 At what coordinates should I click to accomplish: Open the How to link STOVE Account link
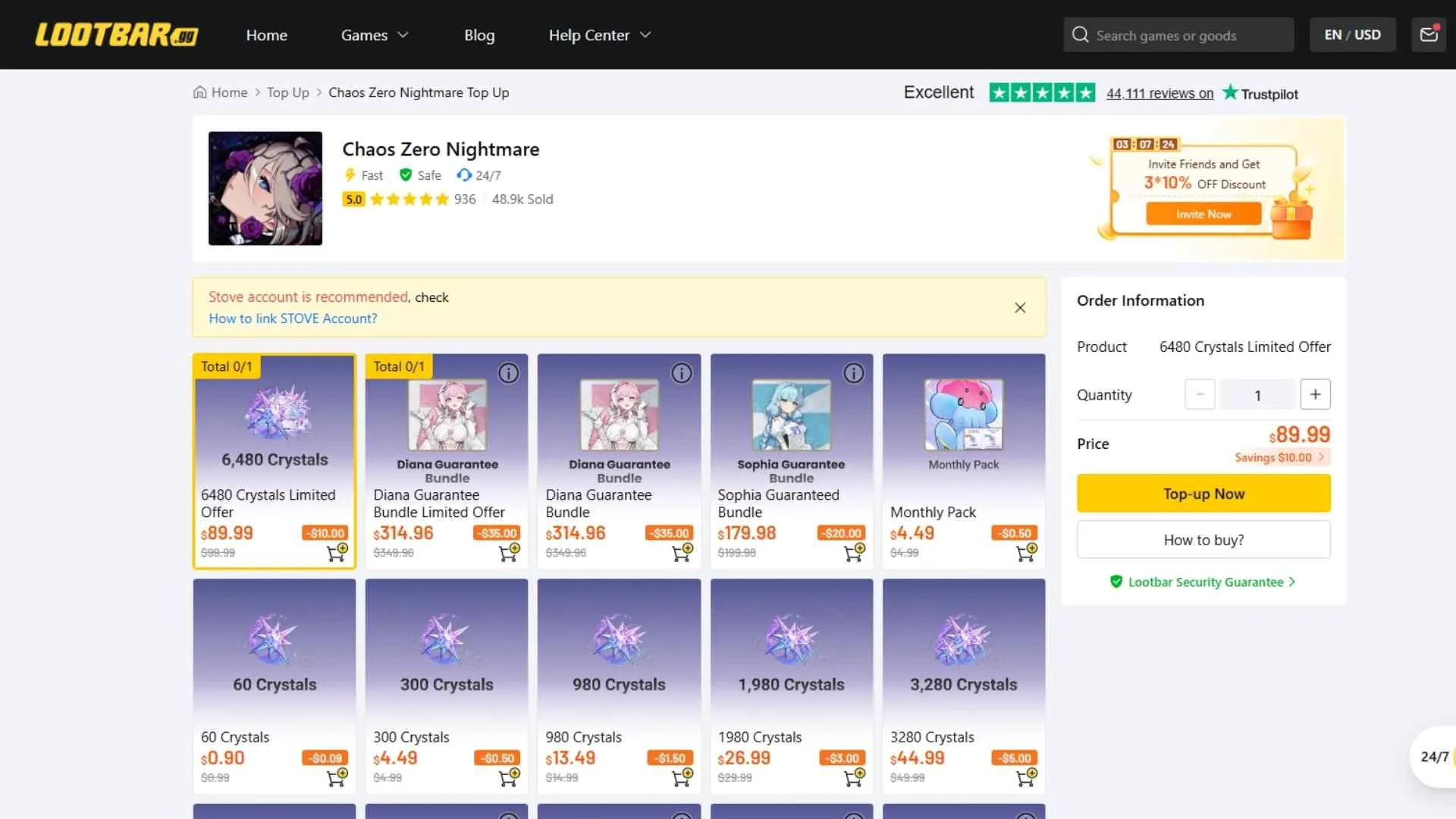click(293, 318)
